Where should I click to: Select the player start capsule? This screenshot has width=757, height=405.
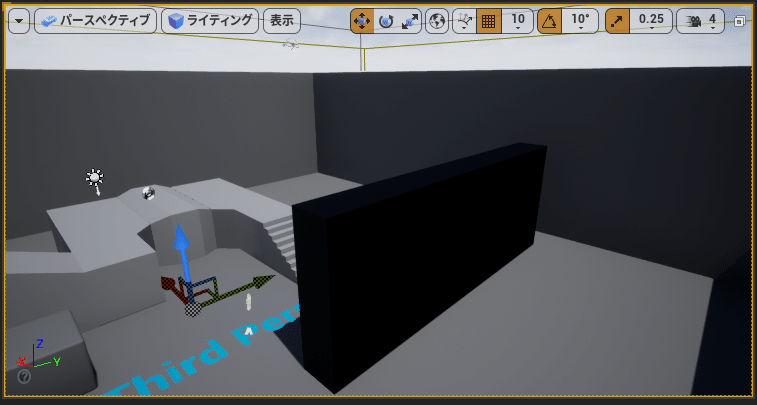coord(249,302)
